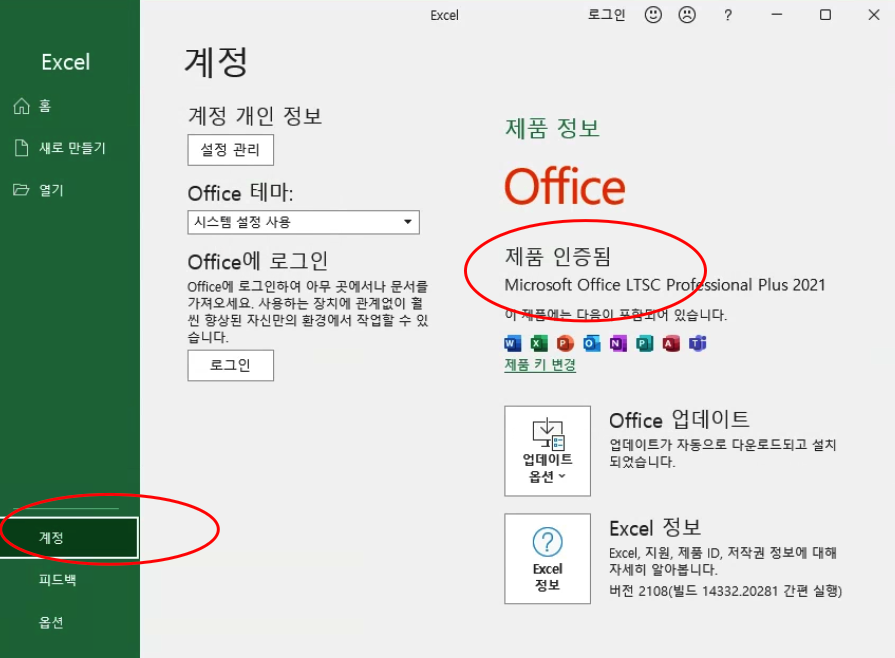895x658 pixels.
Task: Open the Office 테마 dropdown
Action: coord(304,222)
